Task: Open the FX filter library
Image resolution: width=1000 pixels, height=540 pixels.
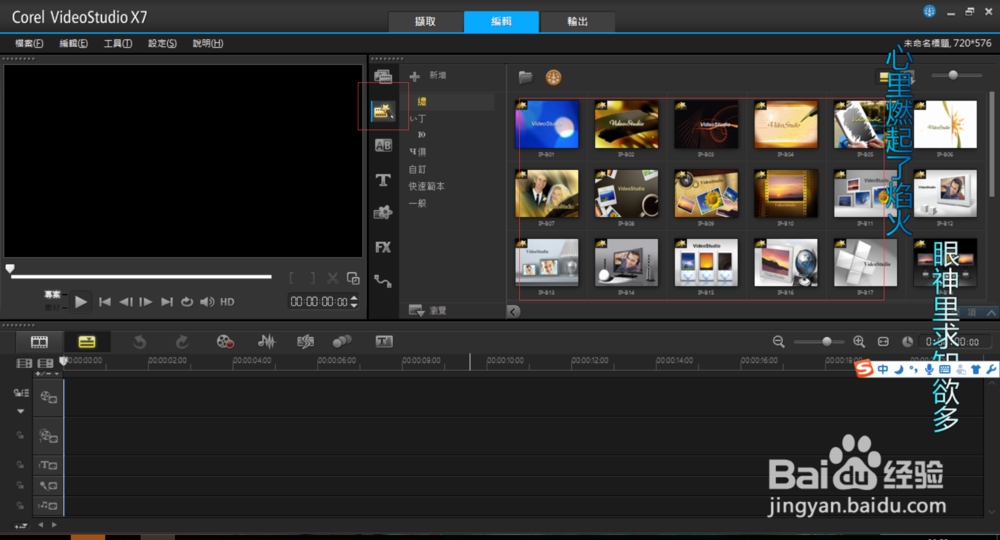Action: pyautogui.click(x=383, y=247)
